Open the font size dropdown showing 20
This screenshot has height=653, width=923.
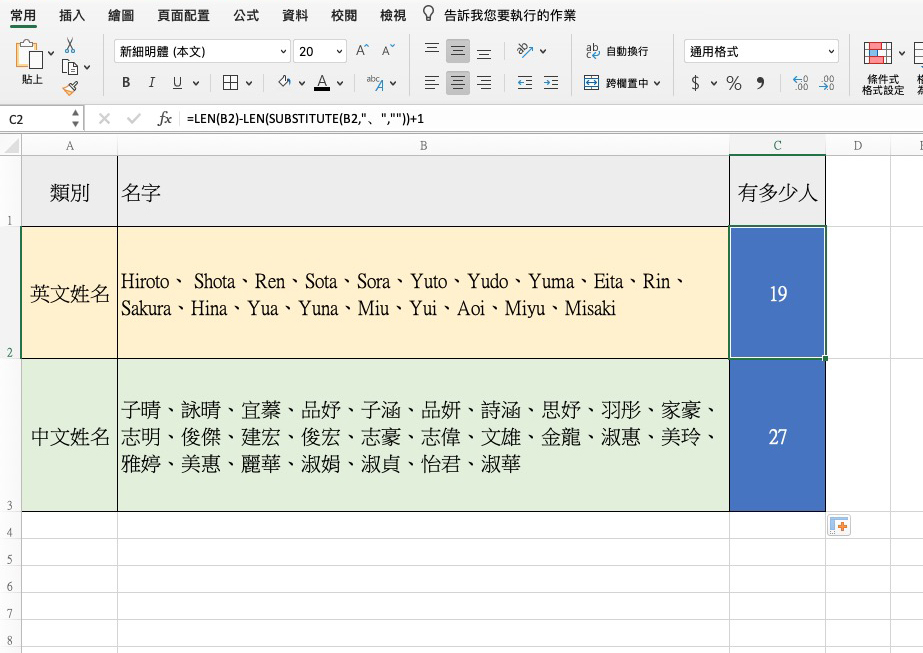coord(319,50)
